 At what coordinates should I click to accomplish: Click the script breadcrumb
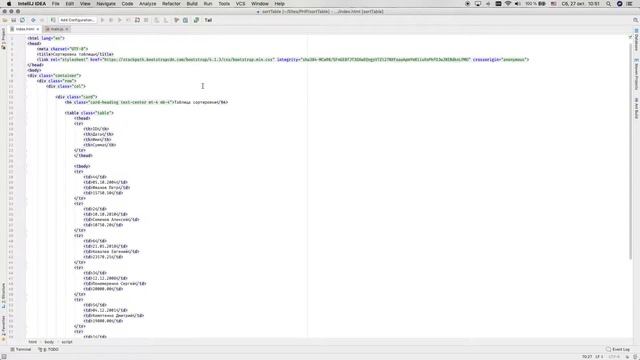67,342
